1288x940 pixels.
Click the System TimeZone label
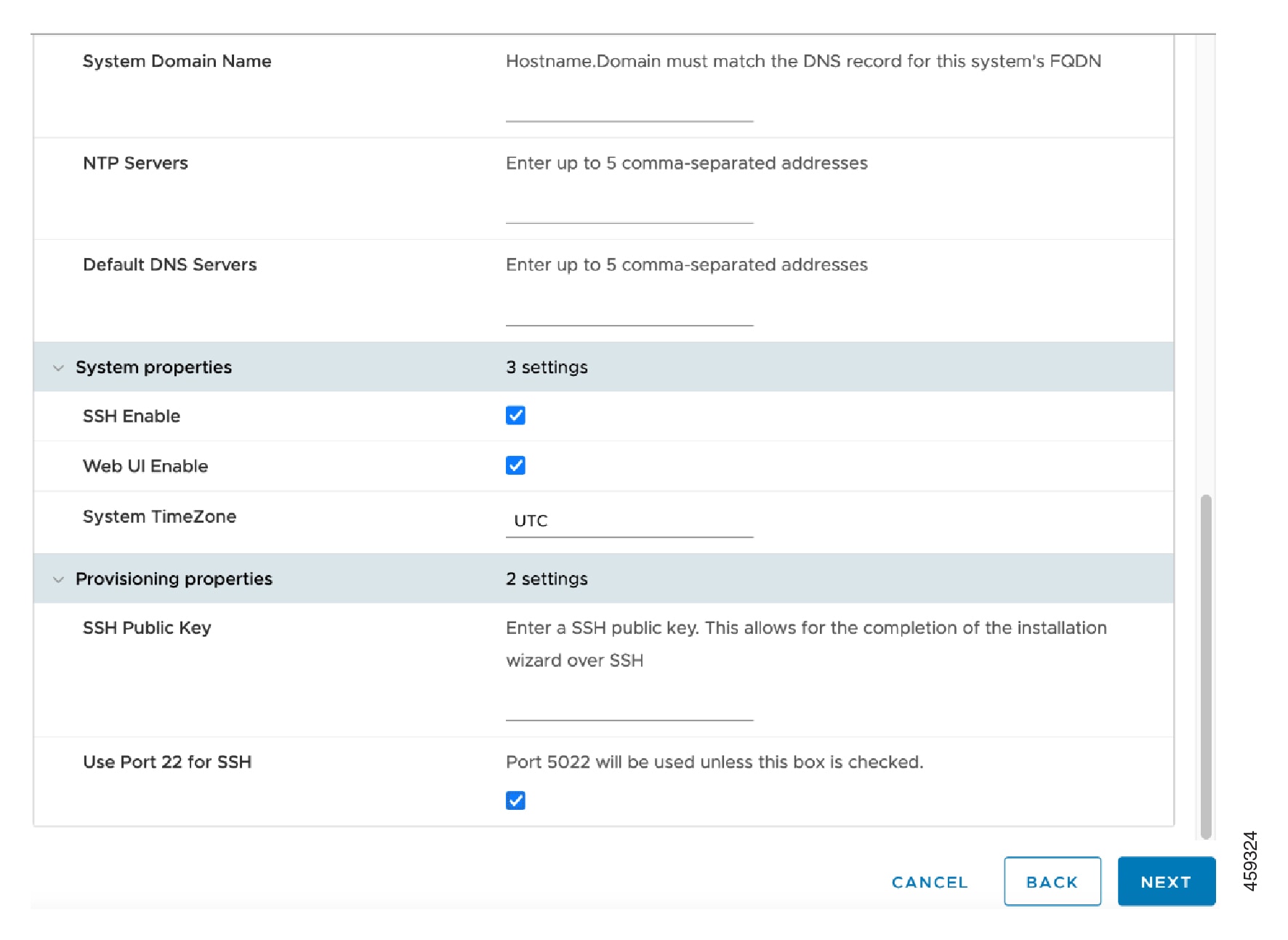(x=159, y=516)
